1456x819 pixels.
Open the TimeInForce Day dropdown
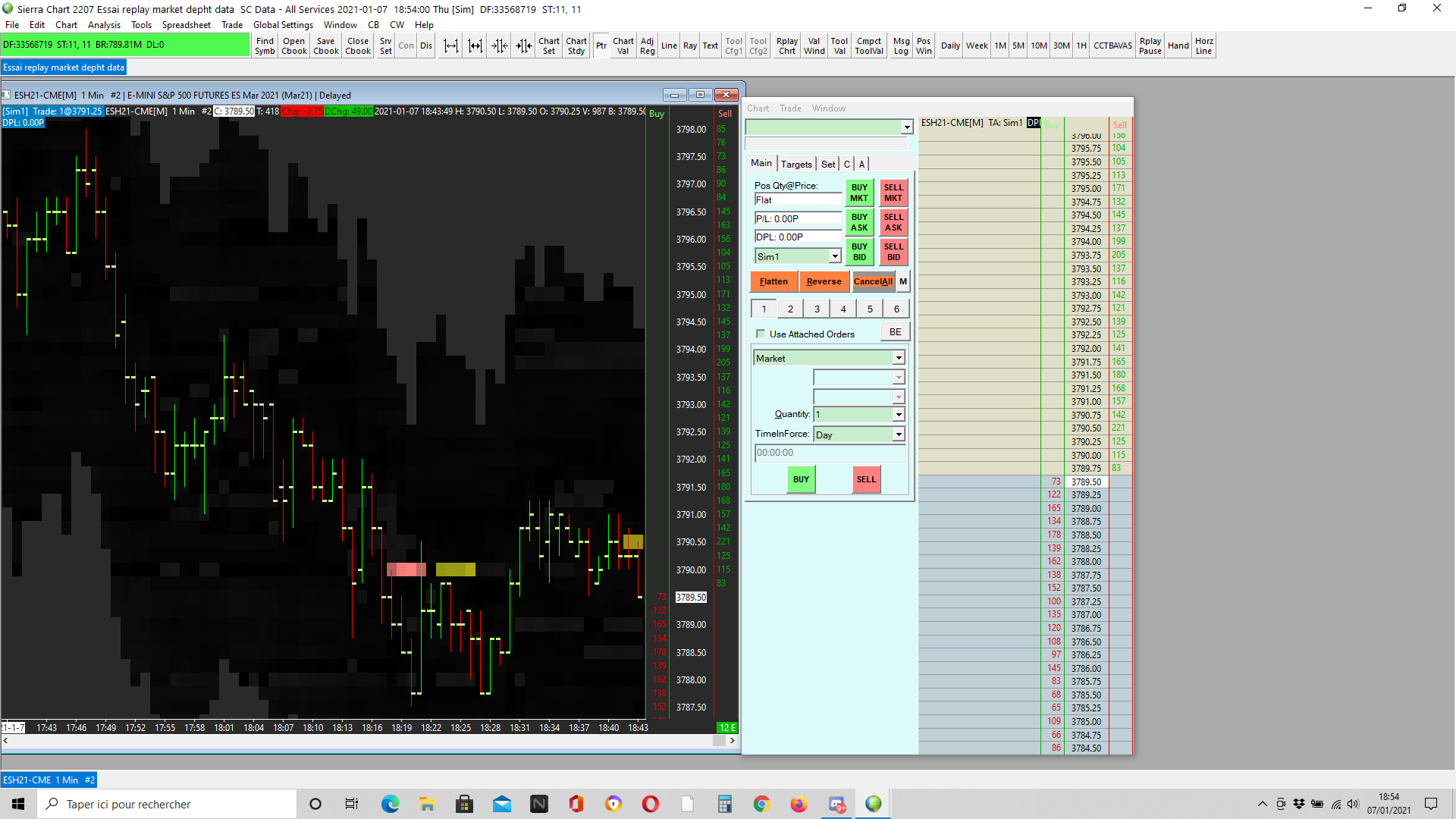click(x=899, y=435)
